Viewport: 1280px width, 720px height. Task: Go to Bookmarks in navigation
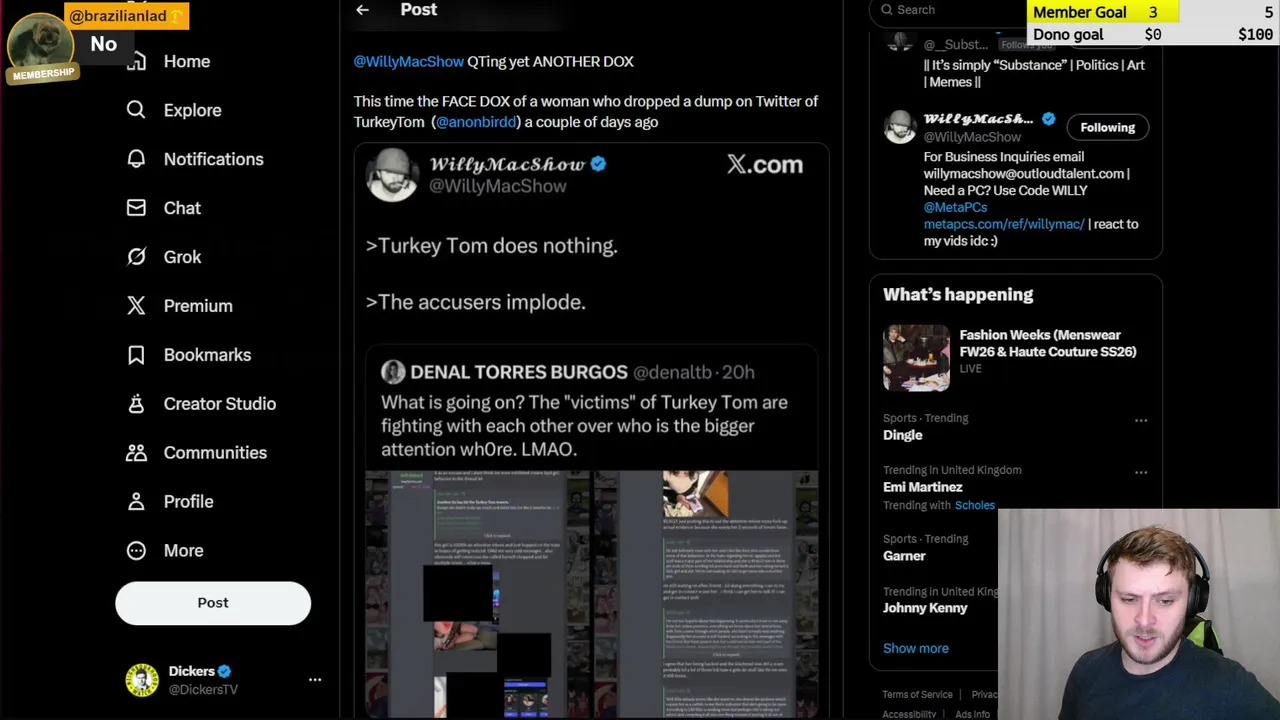point(207,355)
